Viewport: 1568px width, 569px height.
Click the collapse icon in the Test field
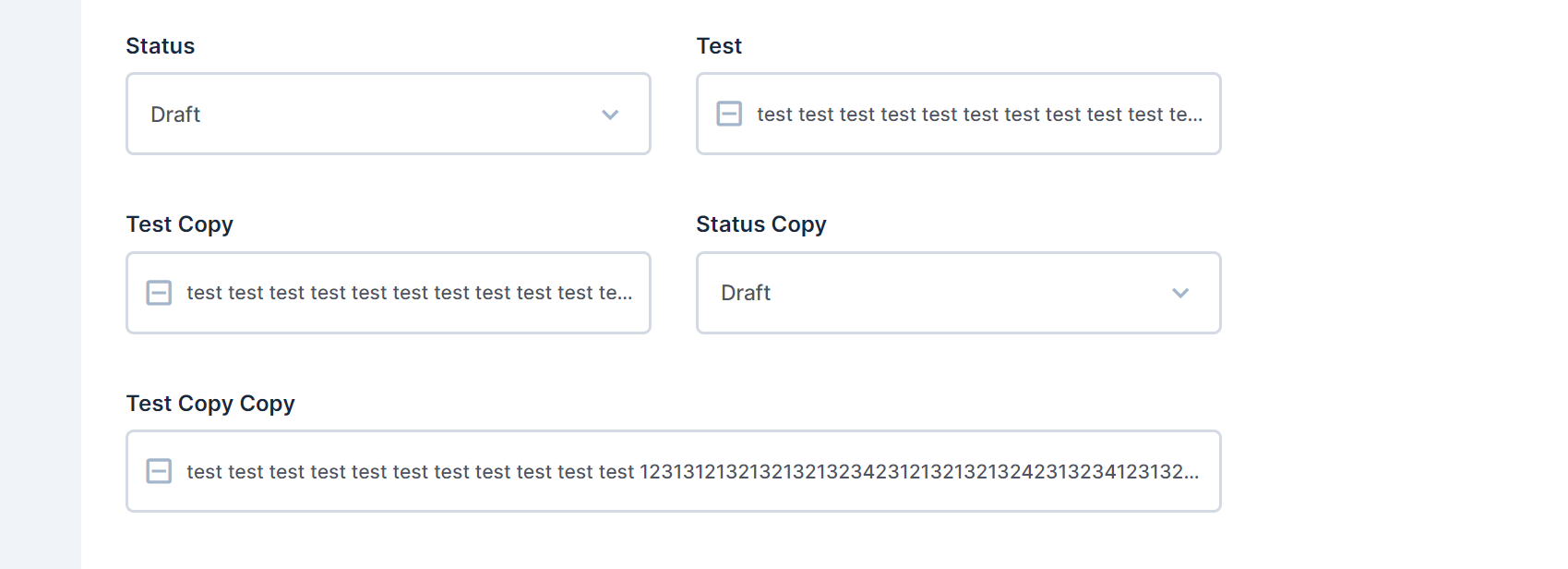pos(728,114)
